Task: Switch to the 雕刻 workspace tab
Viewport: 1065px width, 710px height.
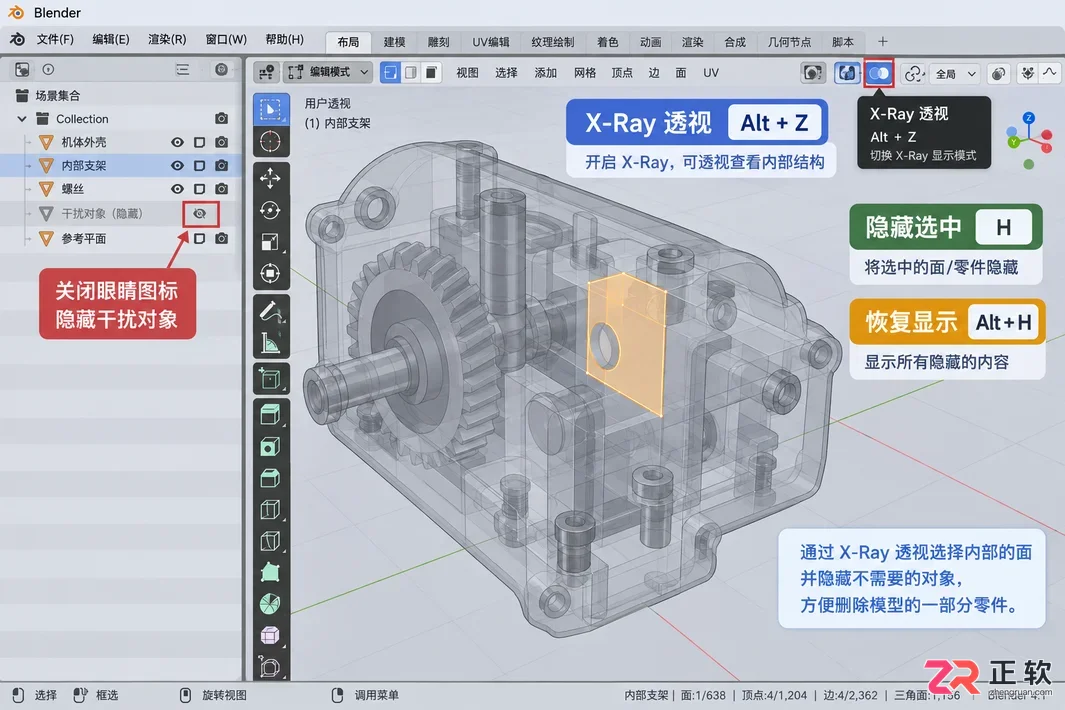Action: coord(439,42)
